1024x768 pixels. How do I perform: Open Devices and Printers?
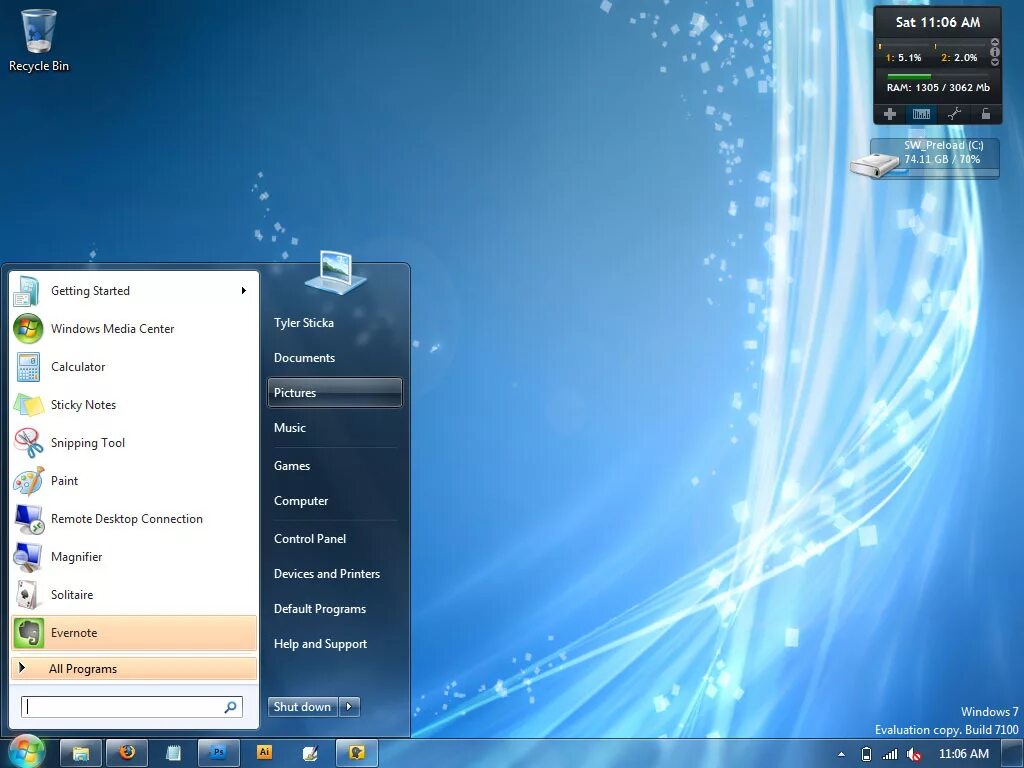334,573
